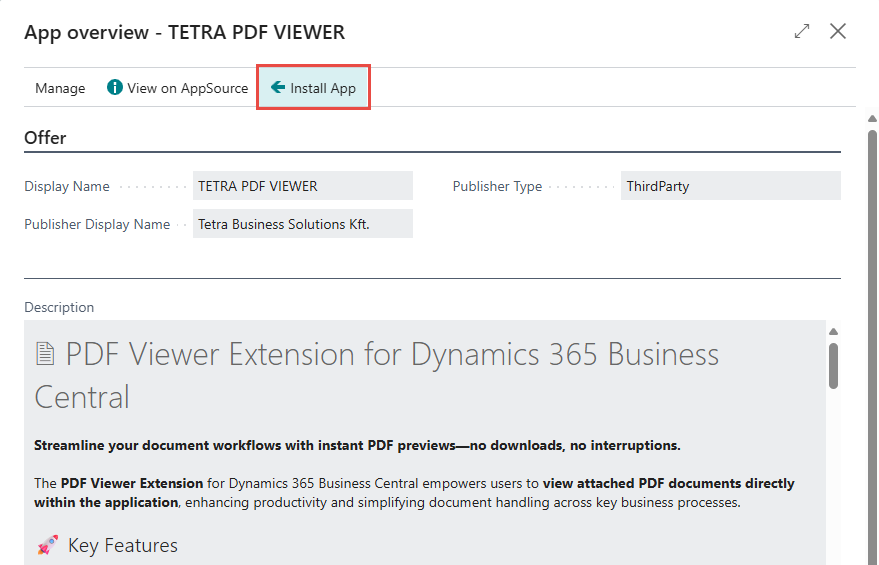
Task: Click the 'Publisher Type' label
Action: (497, 186)
